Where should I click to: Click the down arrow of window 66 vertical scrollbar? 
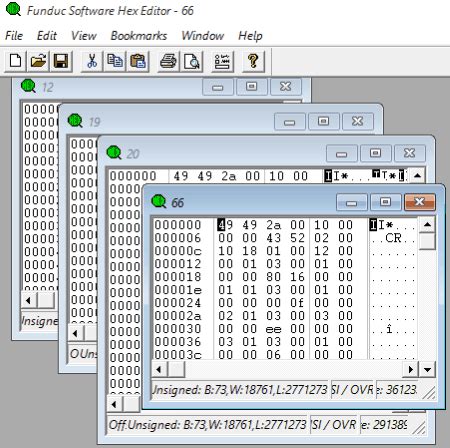[x=427, y=369]
